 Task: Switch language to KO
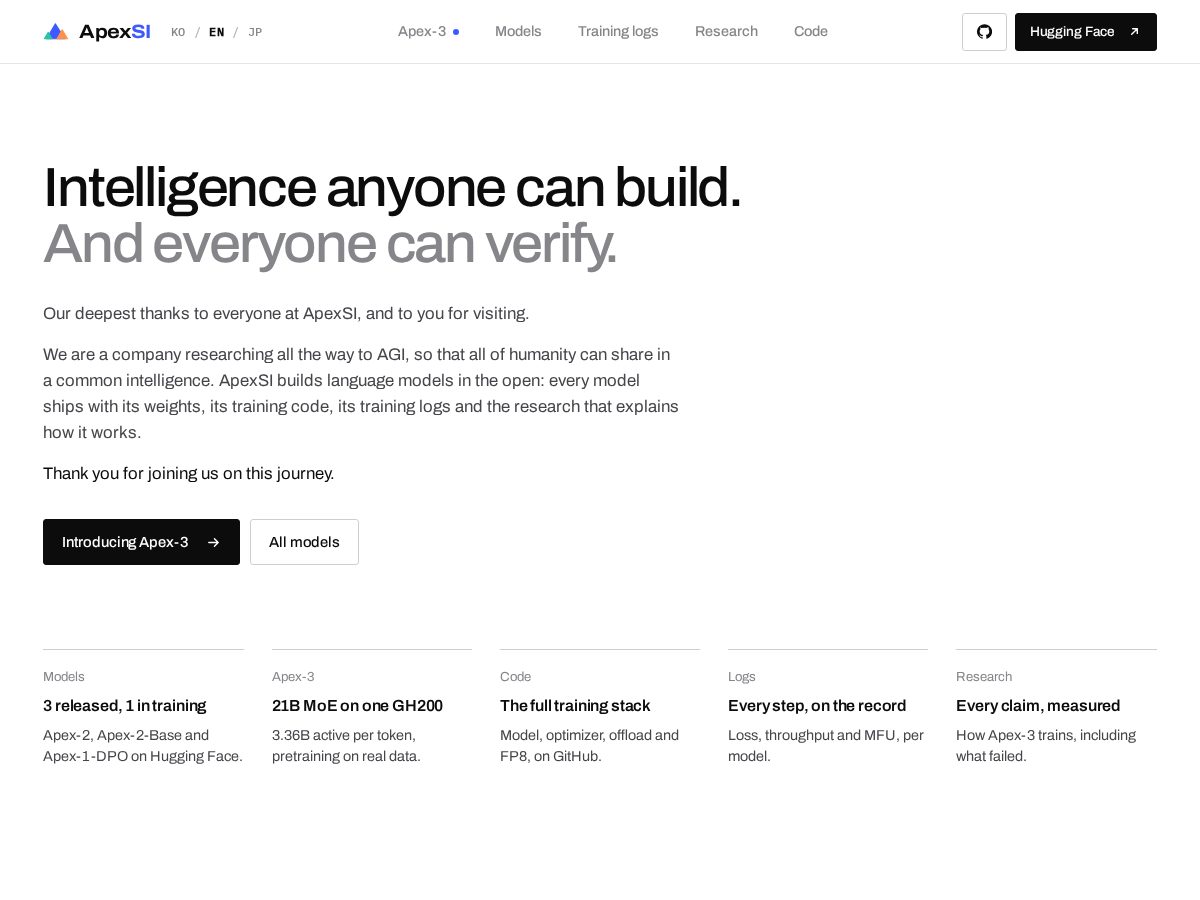point(178,32)
